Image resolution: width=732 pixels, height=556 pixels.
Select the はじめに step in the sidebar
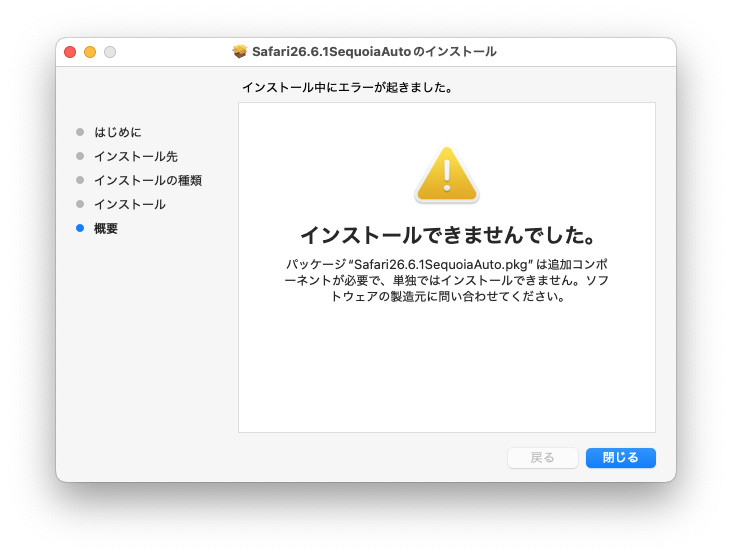click(118, 132)
